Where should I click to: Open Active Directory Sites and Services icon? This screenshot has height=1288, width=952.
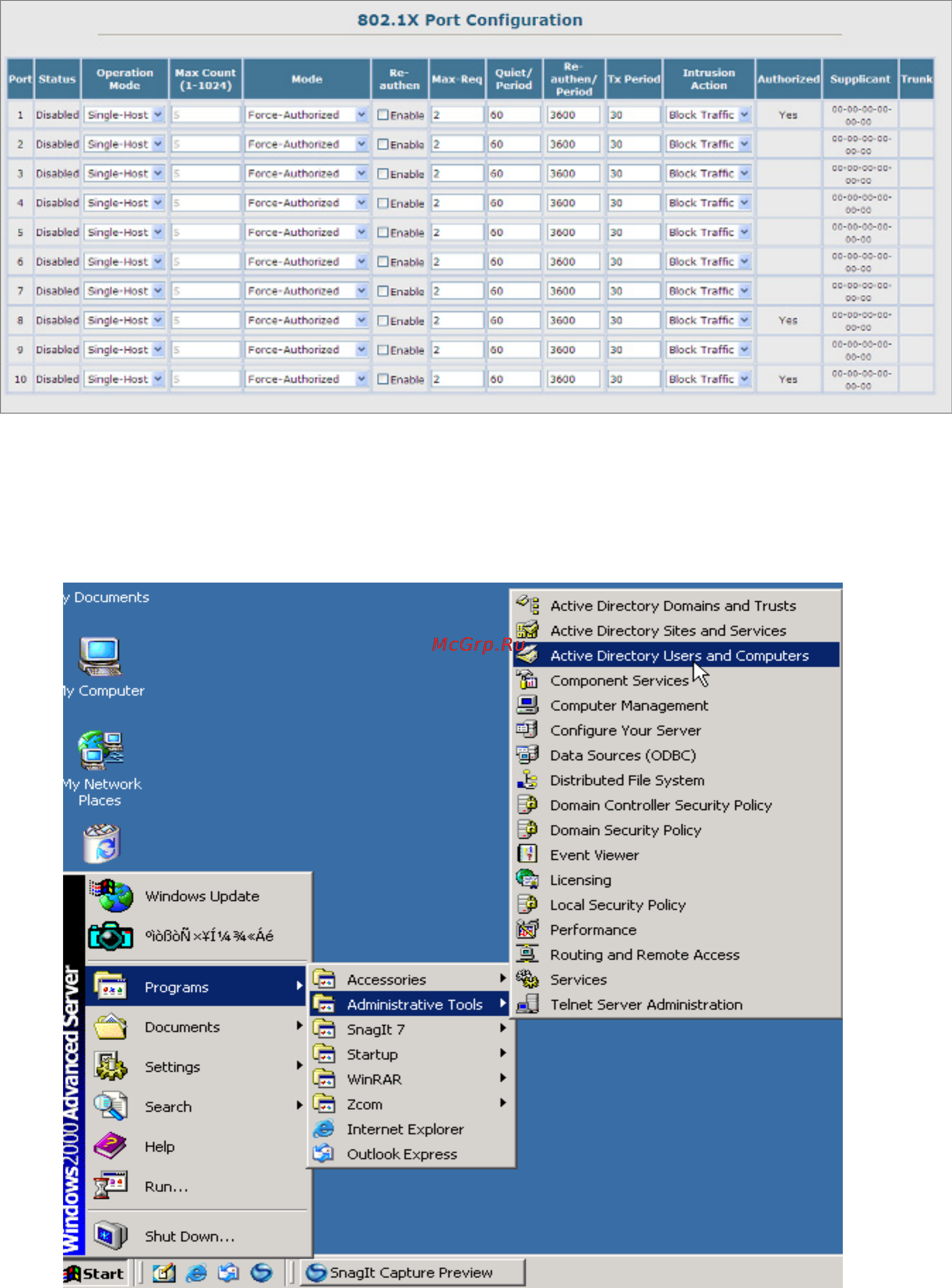click(x=527, y=630)
